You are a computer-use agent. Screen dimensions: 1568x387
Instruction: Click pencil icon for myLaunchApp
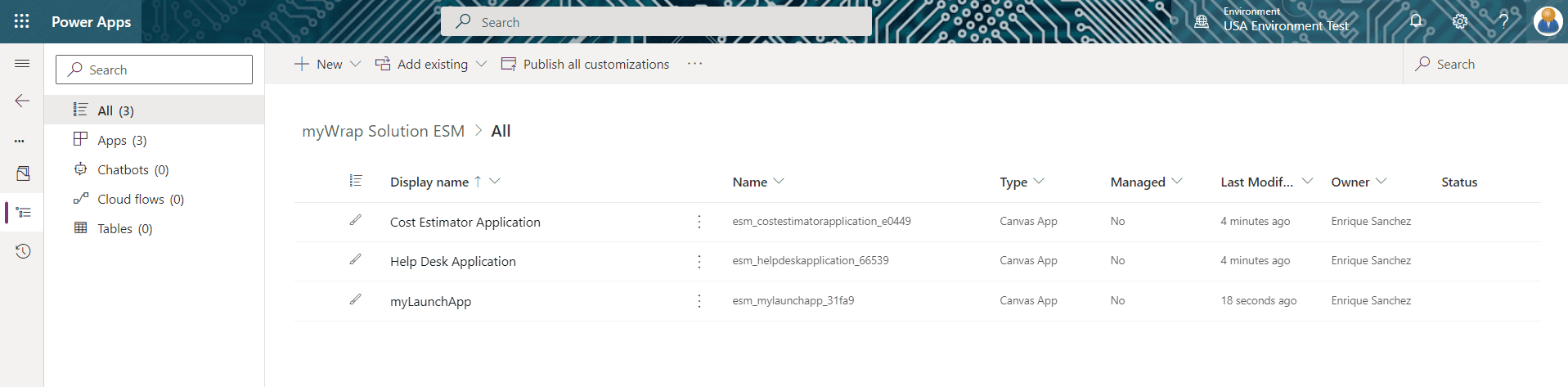click(356, 299)
